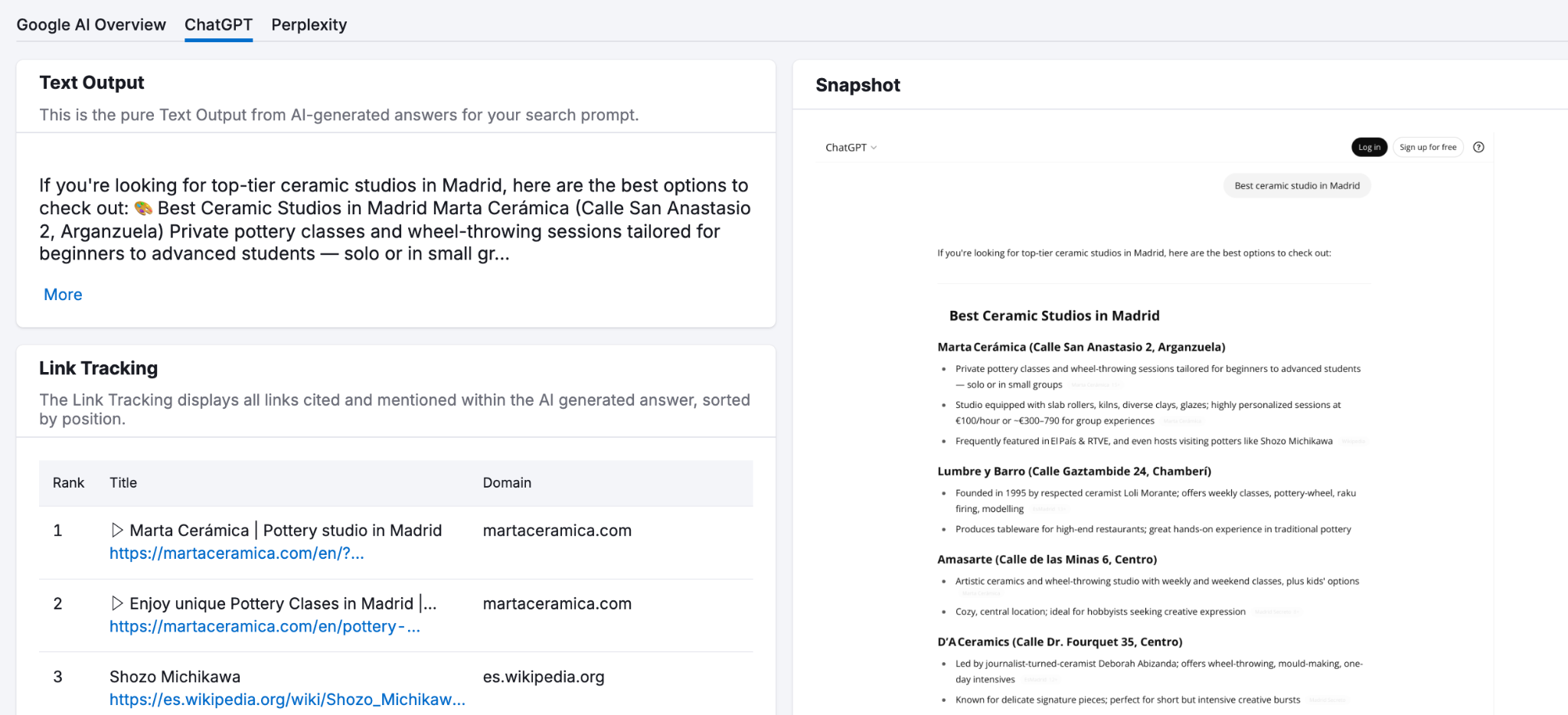Click the Lumbre y Barro heading
Image resolution: width=1568 pixels, height=715 pixels.
pos(1074,472)
